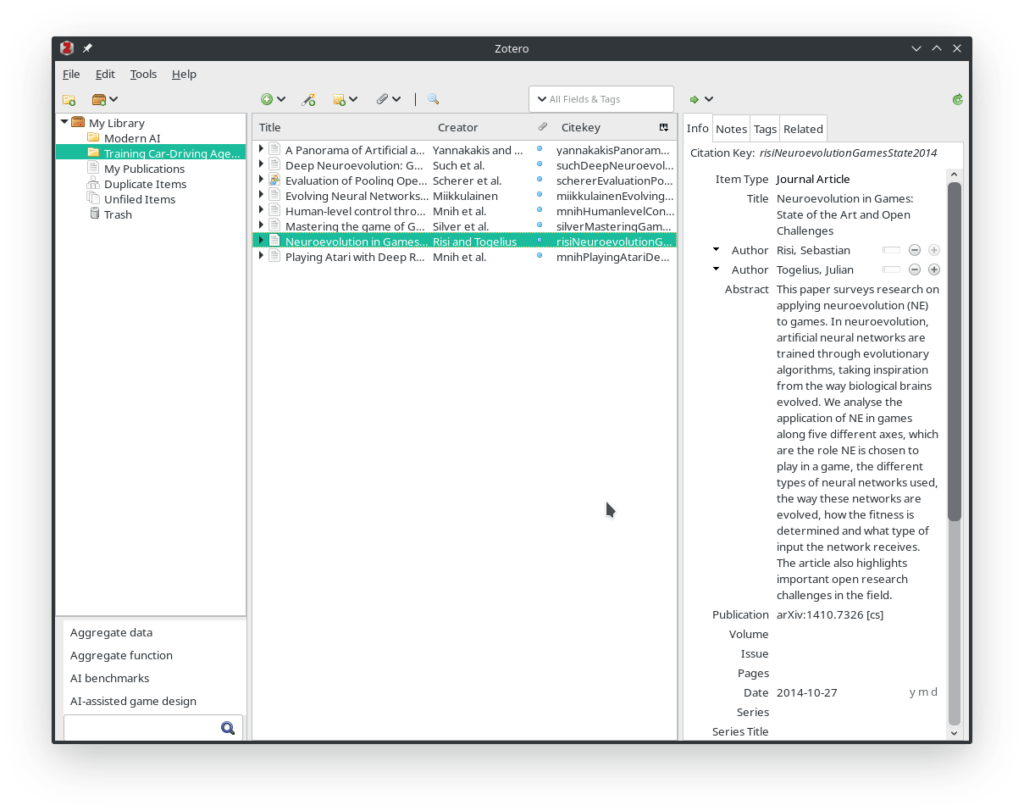
Task: Switch to the Info tab
Action: click(697, 129)
